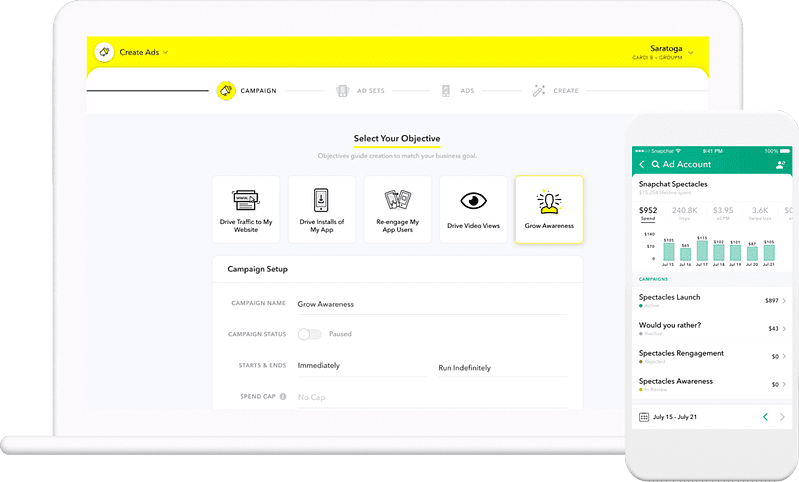Select the Campaign step label
This screenshot has height=482, width=799.
[x=258, y=91]
